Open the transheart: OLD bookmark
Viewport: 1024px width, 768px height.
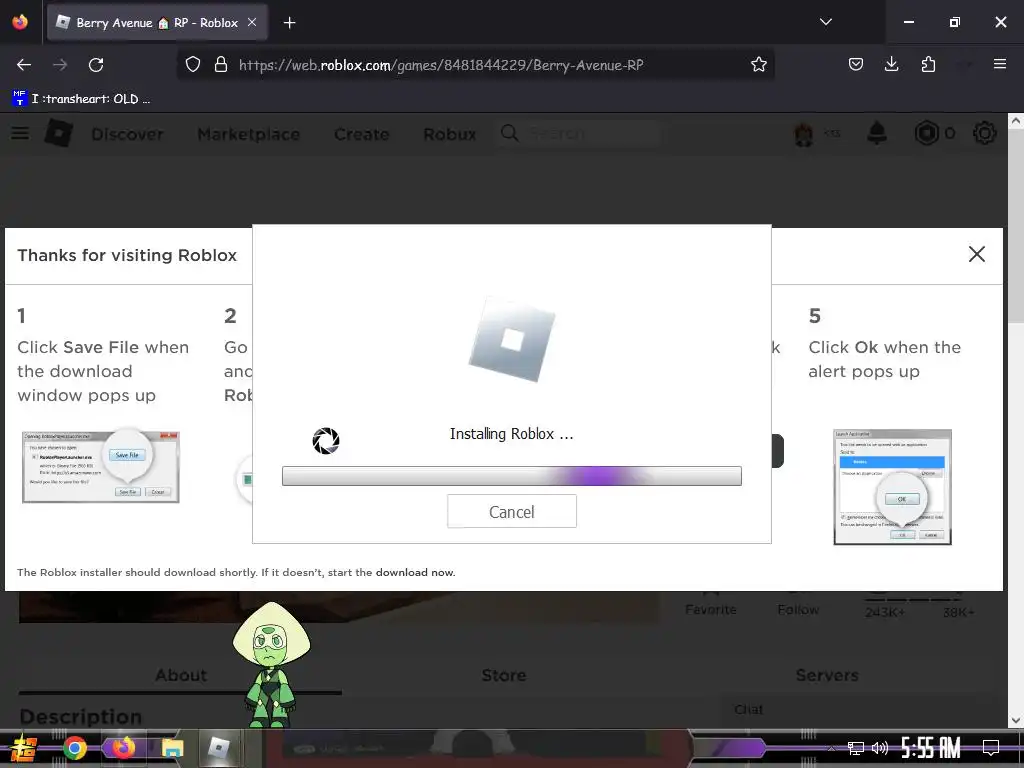coord(81,99)
